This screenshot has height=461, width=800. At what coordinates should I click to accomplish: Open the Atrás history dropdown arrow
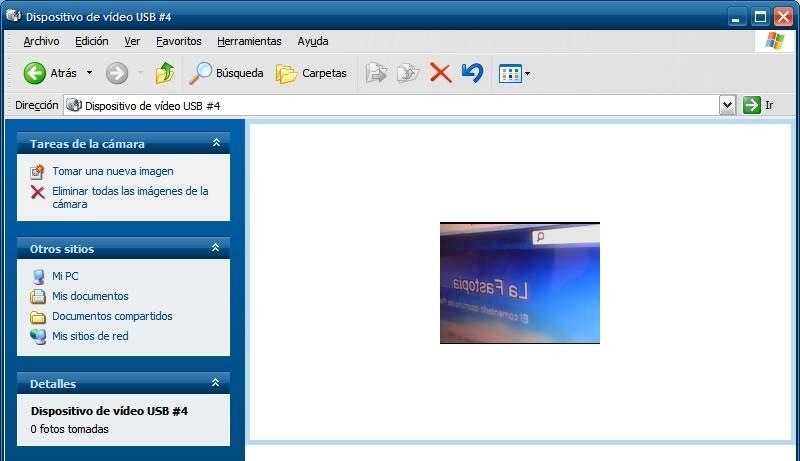[x=89, y=73]
